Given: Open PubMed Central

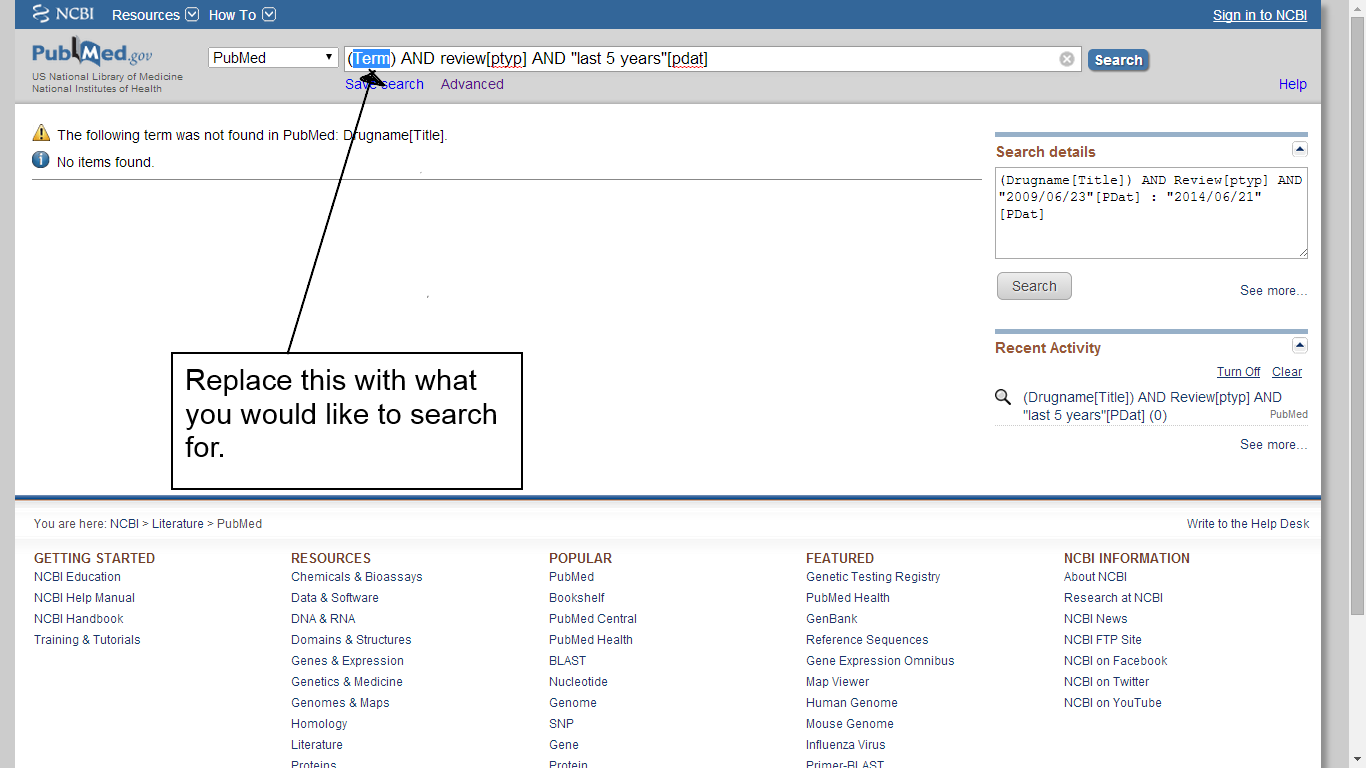Looking at the screenshot, I should pos(593,619).
